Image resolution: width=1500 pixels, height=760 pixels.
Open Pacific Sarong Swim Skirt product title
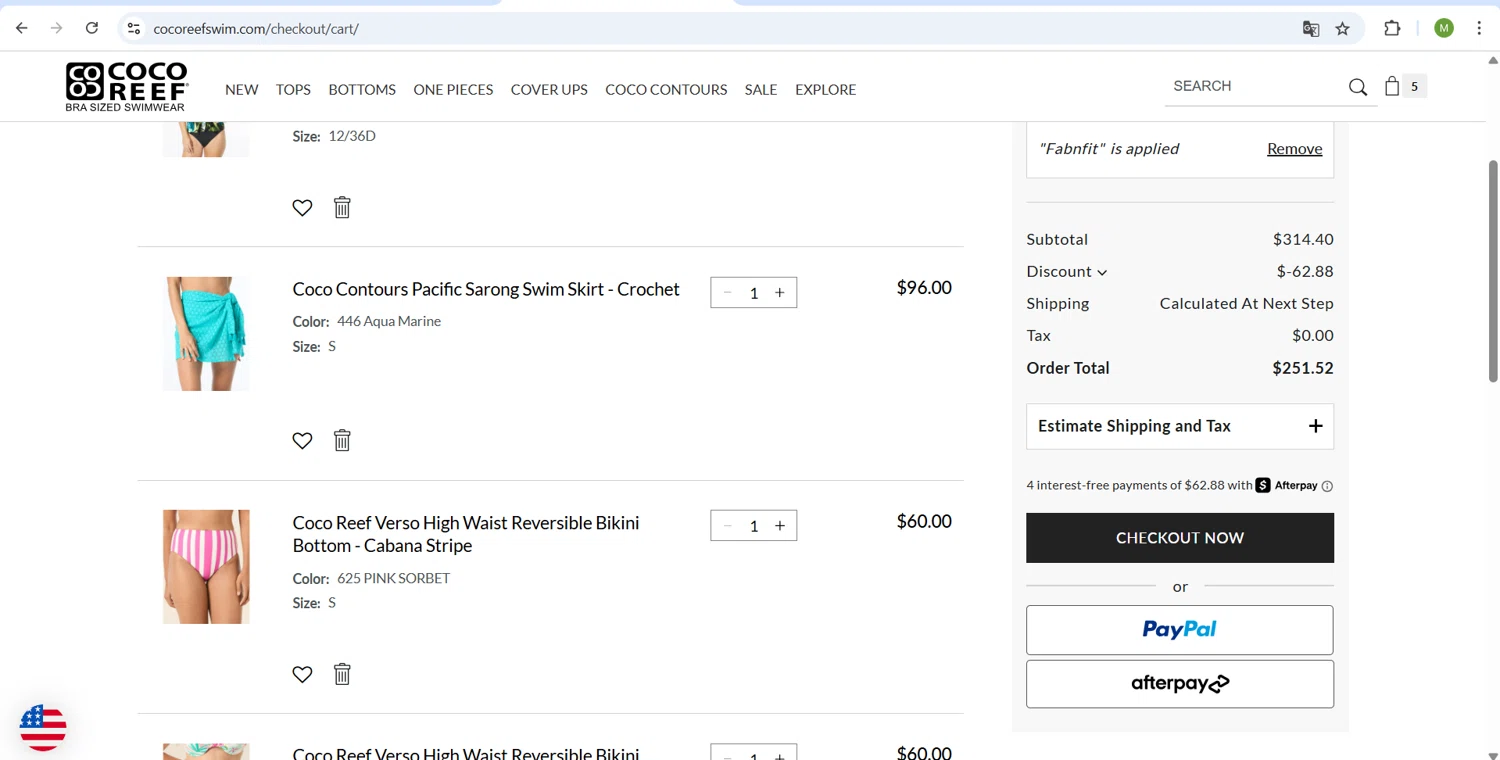(486, 289)
